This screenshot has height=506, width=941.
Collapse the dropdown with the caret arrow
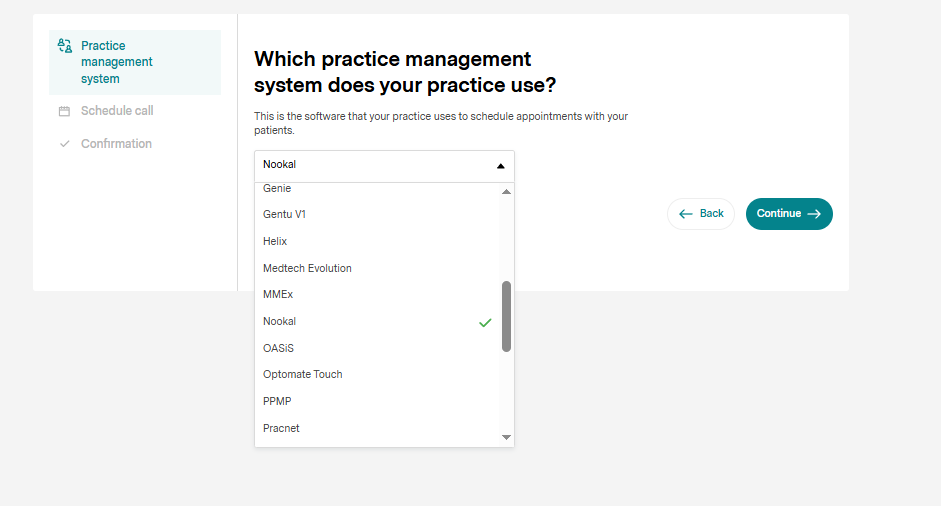click(501, 166)
